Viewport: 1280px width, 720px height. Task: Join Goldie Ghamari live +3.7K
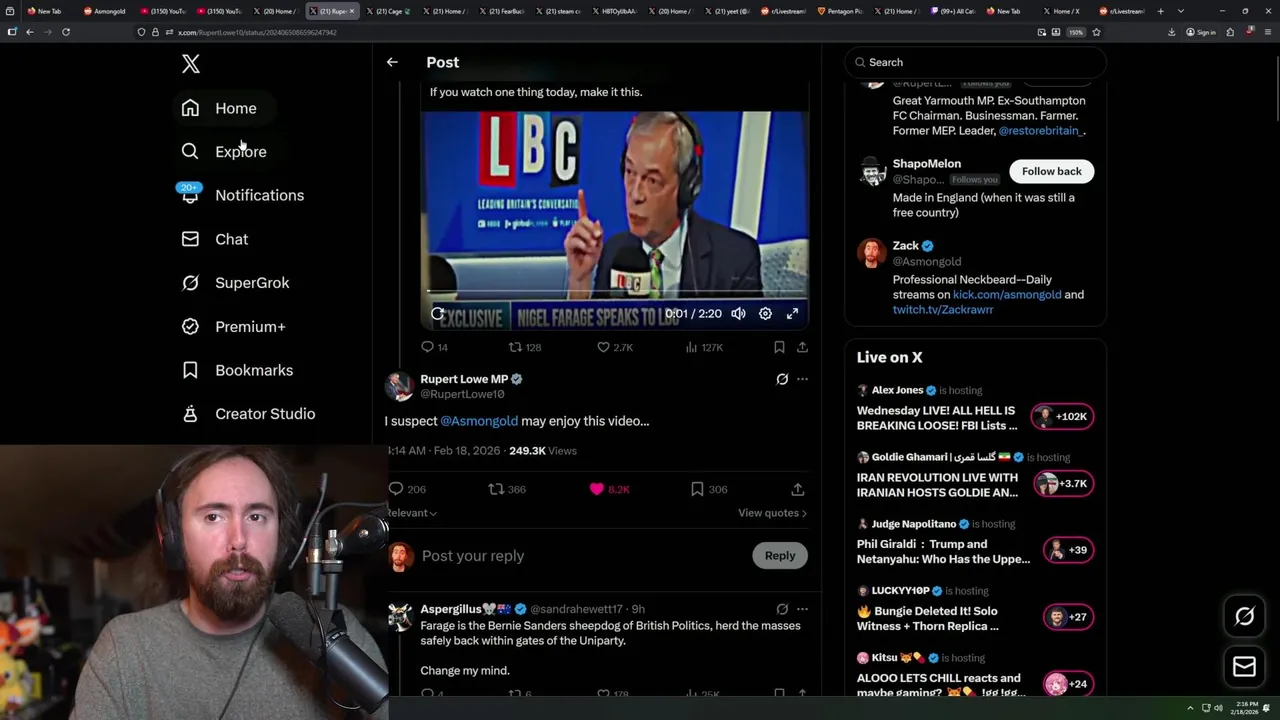[x=1065, y=483]
